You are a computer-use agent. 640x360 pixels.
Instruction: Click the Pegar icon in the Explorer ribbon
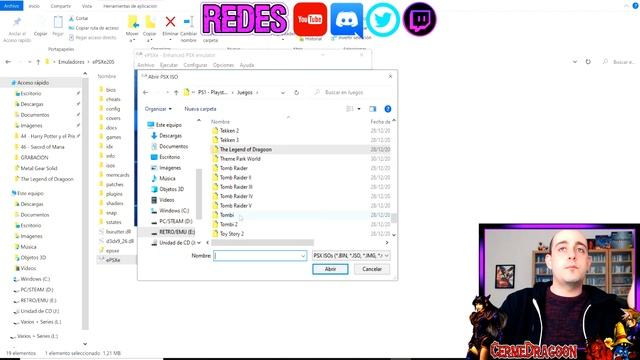pos(58,22)
